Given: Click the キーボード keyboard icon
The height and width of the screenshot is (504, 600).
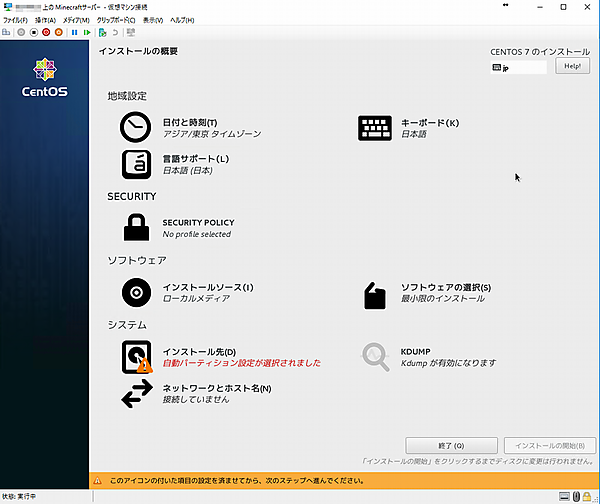Looking at the screenshot, I should coord(374,127).
